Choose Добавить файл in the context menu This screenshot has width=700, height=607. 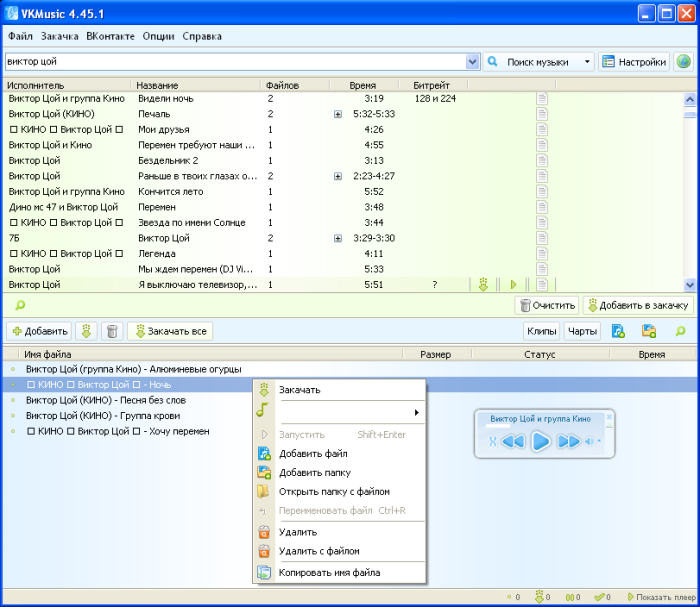(339, 453)
